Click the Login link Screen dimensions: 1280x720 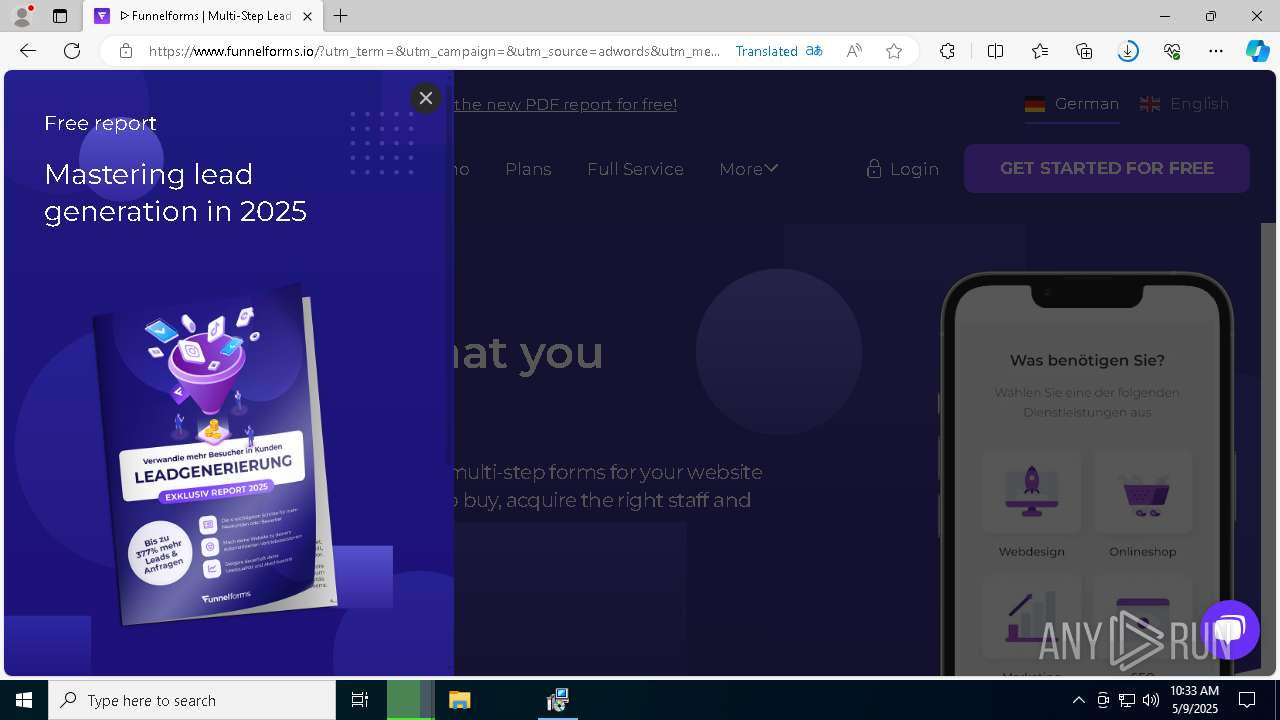point(903,169)
